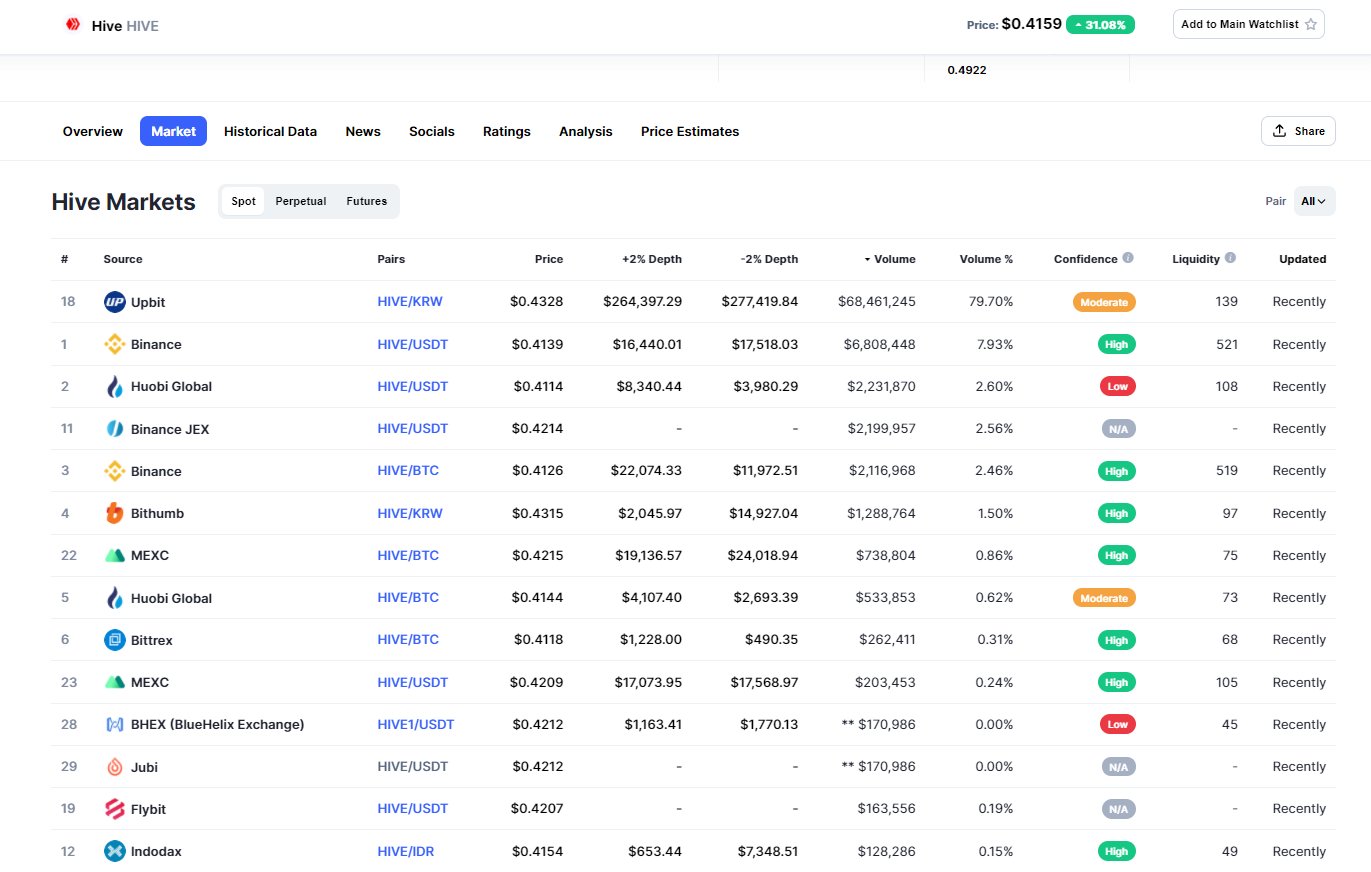1371x872 pixels.
Task: Click the green 31.08% price change badge
Action: click(1100, 24)
